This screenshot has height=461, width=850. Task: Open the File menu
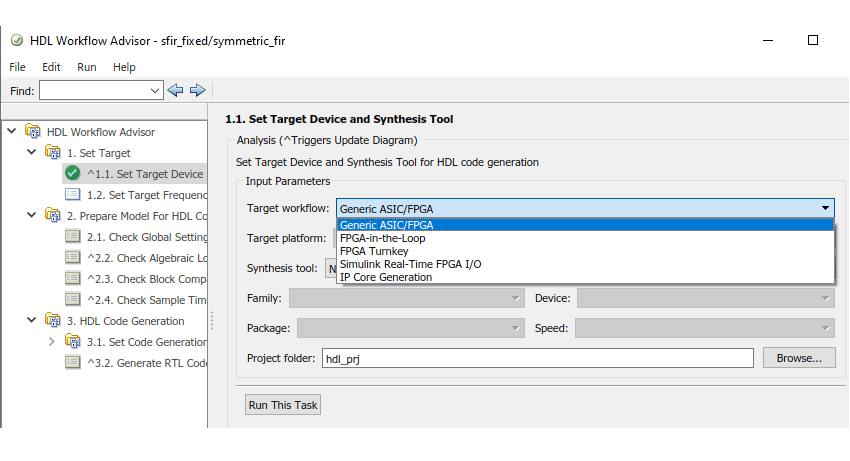(x=17, y=67)
